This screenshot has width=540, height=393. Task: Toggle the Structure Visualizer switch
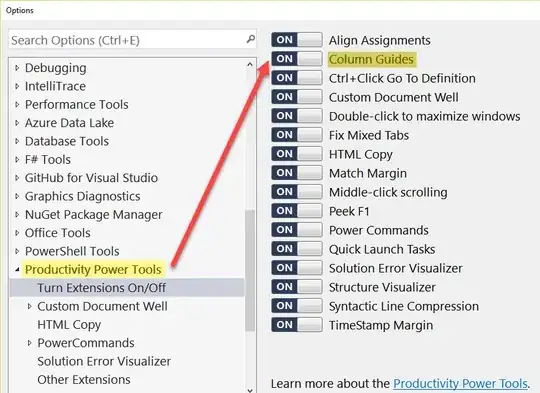pos(297,287)
